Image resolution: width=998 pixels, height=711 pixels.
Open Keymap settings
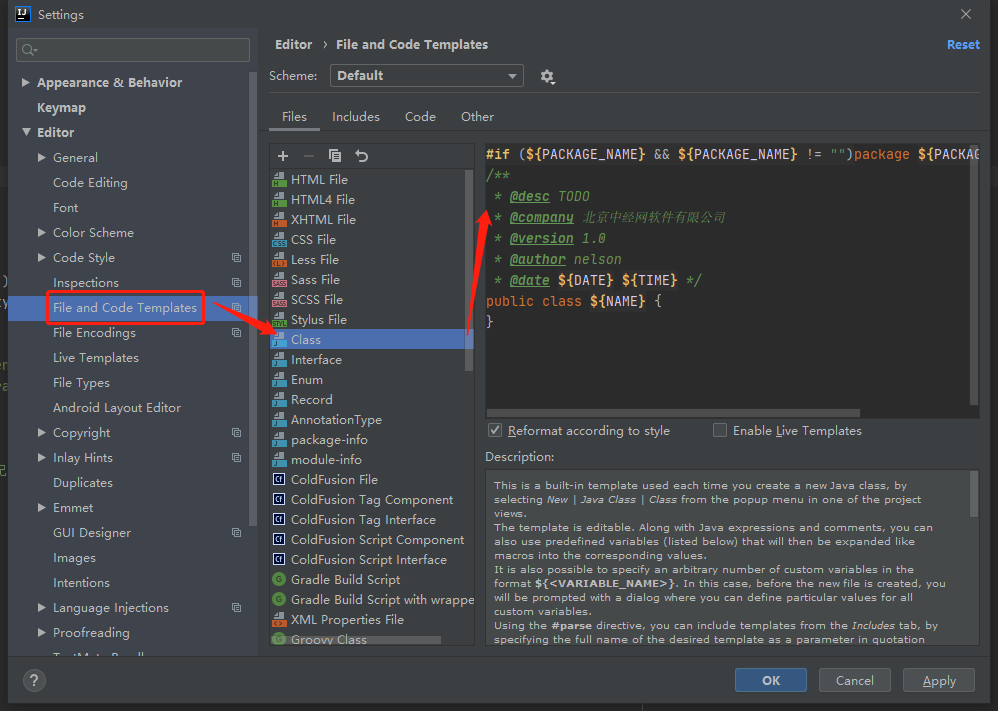point(61,108)
